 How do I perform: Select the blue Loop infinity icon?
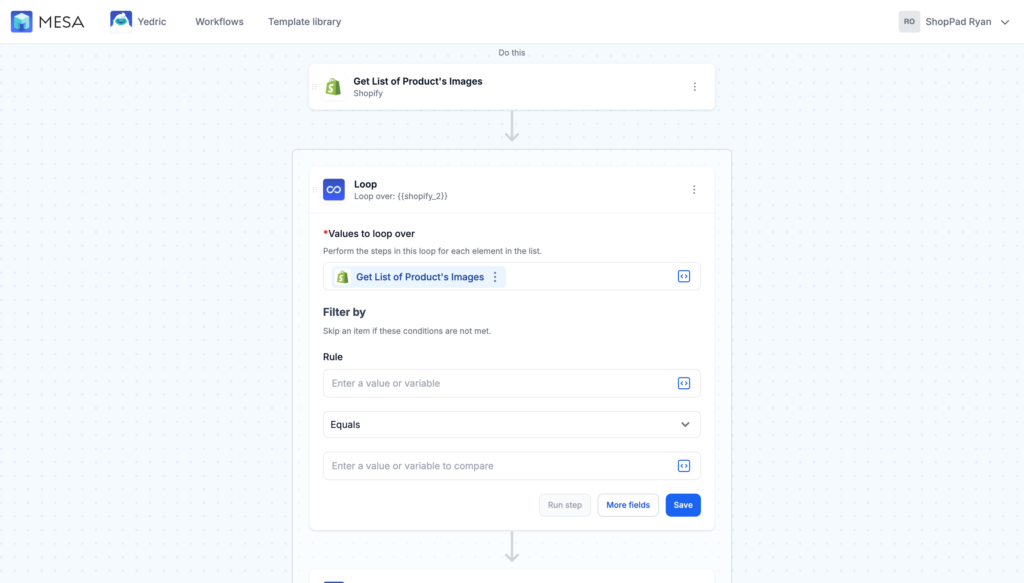point(332,188)
